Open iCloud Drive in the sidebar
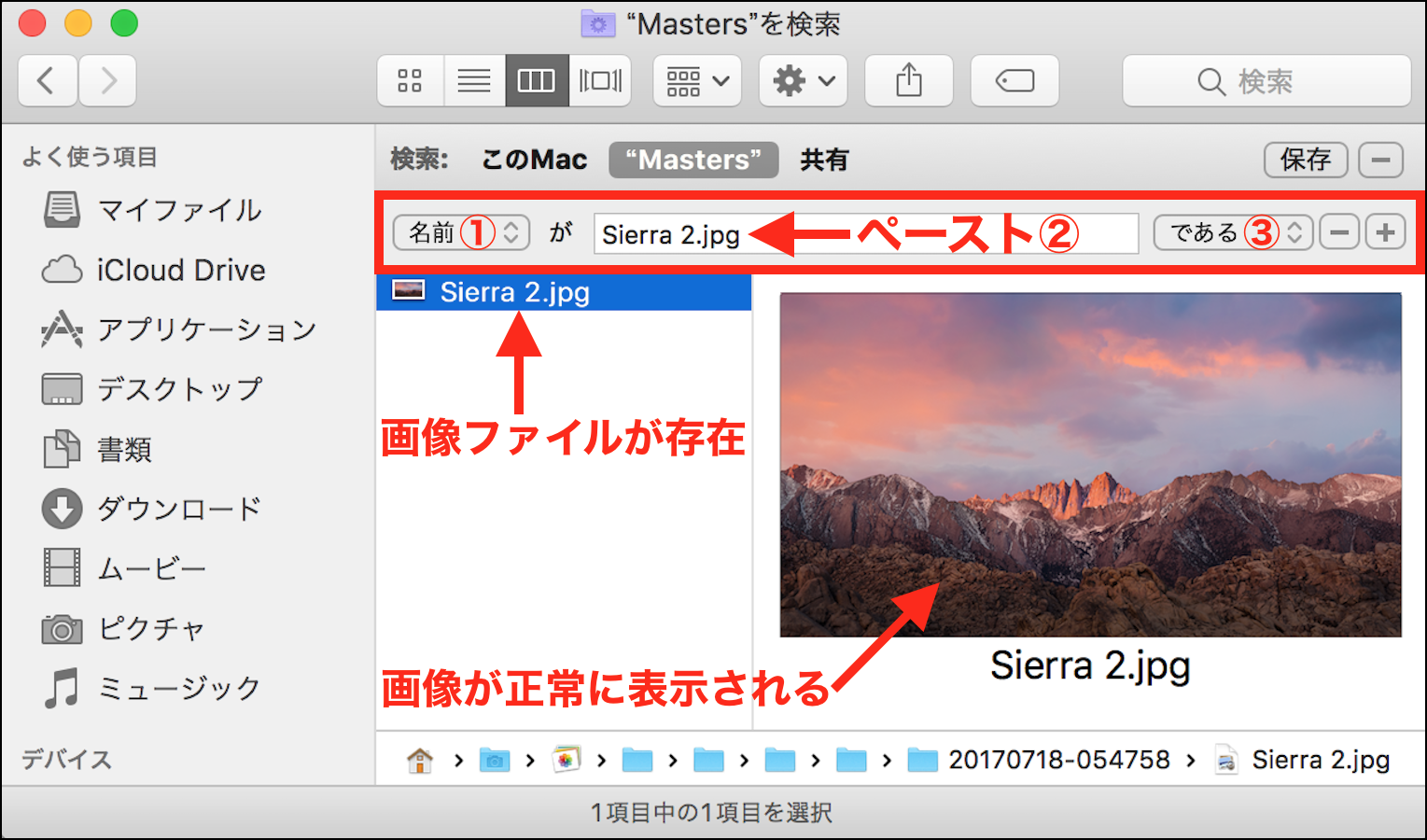Viewport: 1427px width, 840px height. coord(180,271)
